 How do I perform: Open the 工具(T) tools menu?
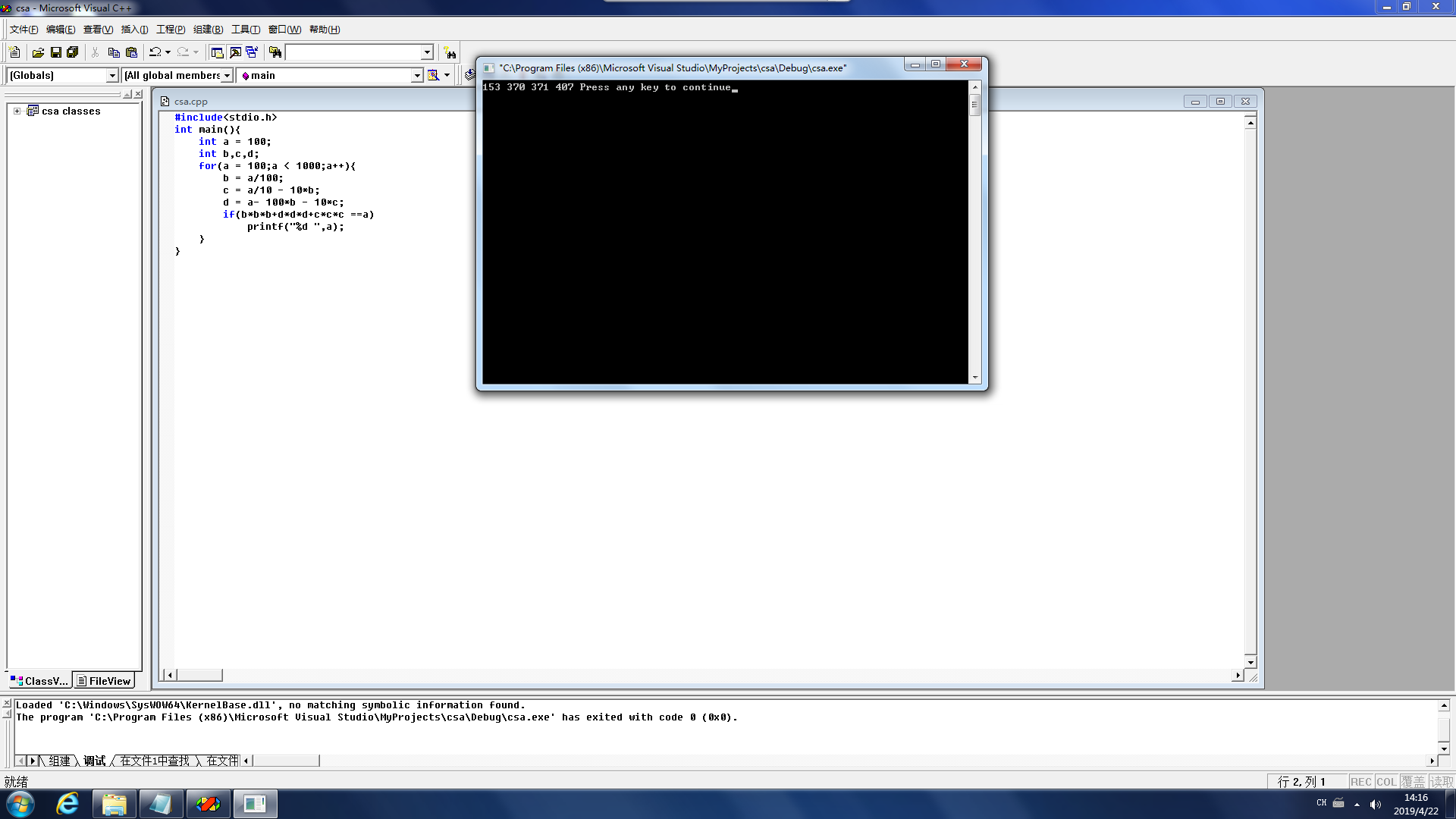click(x=245, y=30)
